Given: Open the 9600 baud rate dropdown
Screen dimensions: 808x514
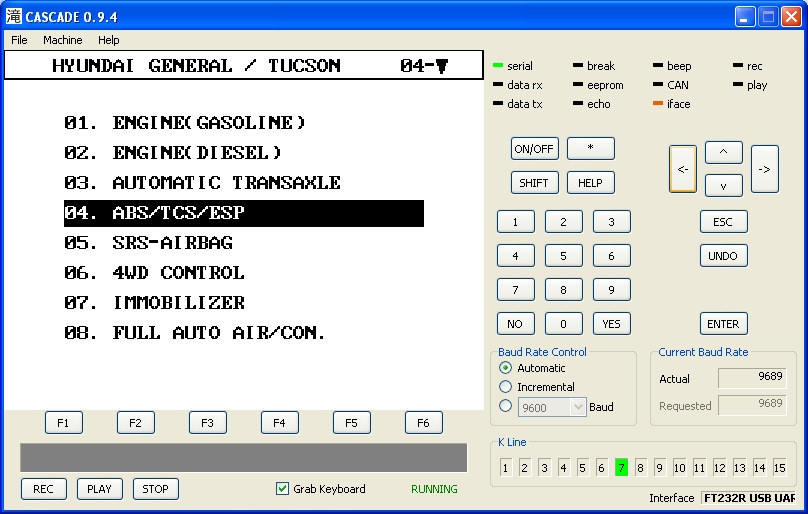Looking at the screenshot, I should click(578, 407).
